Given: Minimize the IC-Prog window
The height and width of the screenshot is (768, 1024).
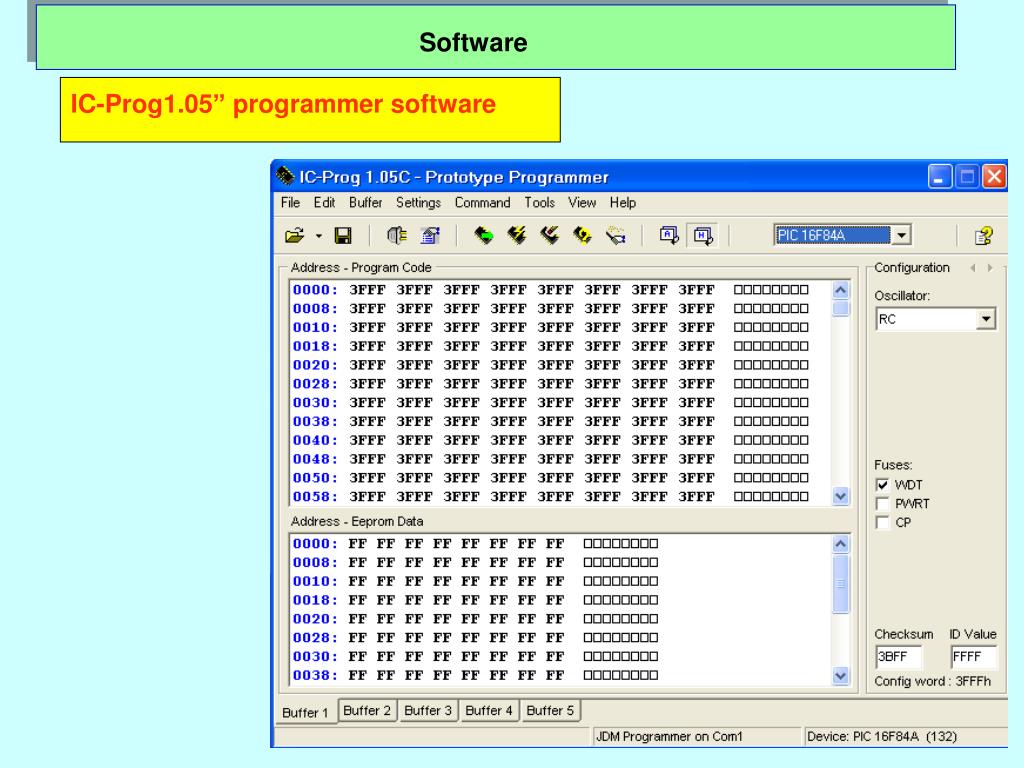Looking at the screenshot, I should [939, 176].
